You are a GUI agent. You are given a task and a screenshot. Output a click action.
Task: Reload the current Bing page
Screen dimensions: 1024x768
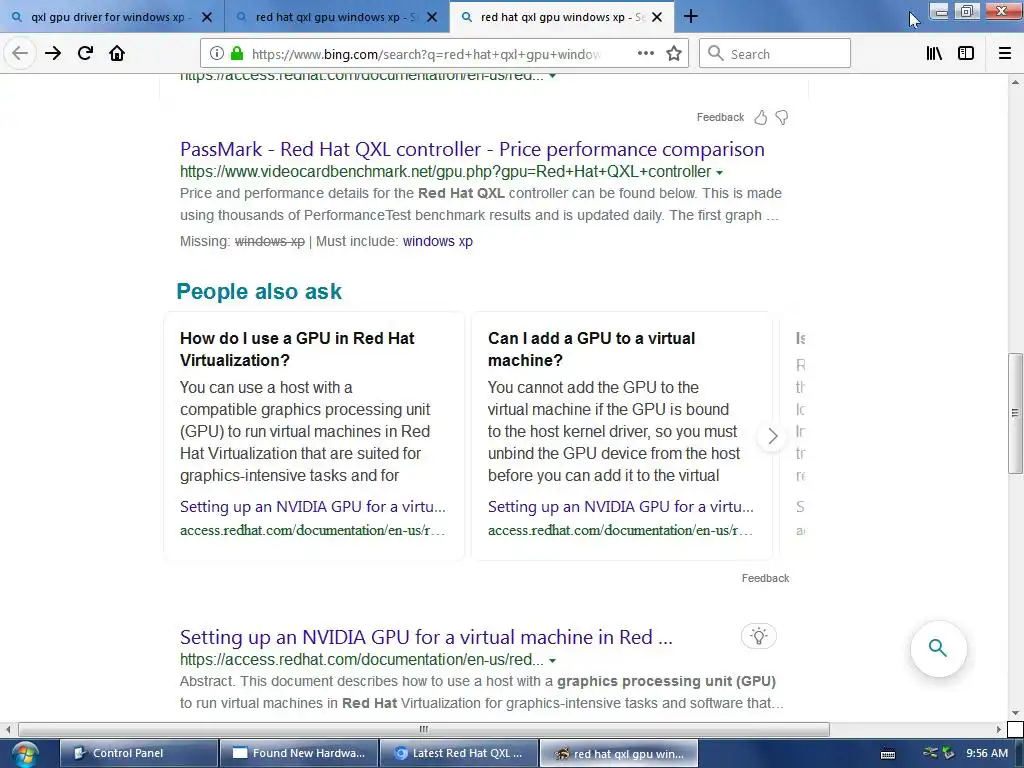(85, 54)
